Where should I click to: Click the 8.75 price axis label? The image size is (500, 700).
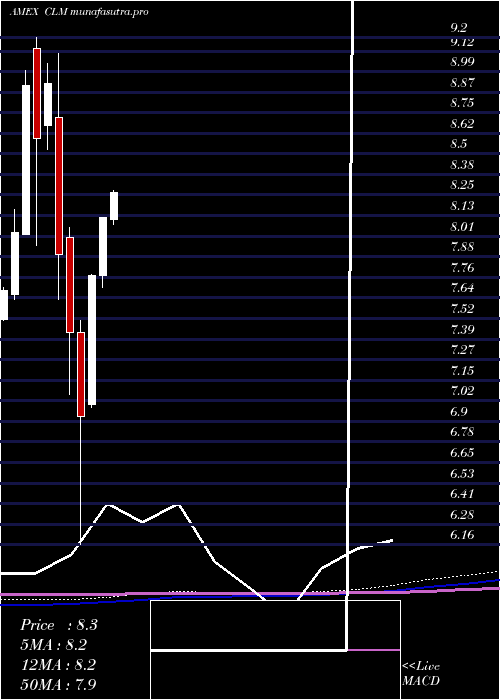[462, 103]
